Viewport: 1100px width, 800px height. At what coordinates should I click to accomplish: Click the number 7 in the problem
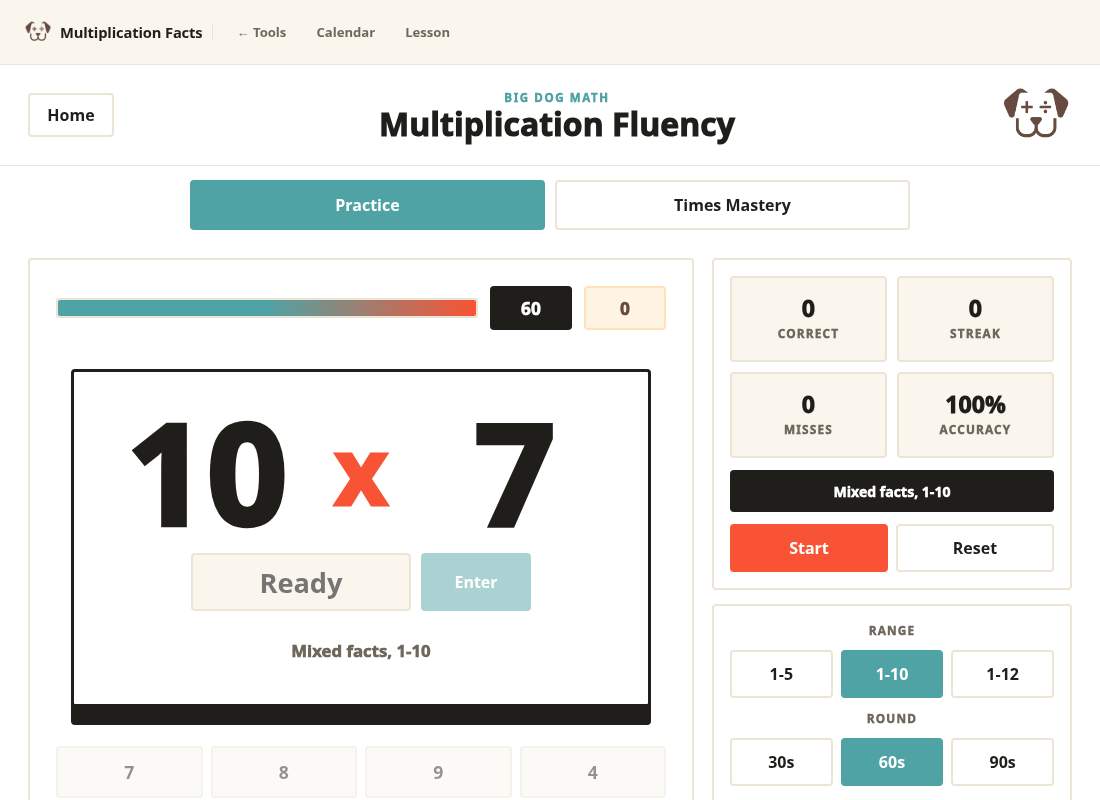pos(514,474)
